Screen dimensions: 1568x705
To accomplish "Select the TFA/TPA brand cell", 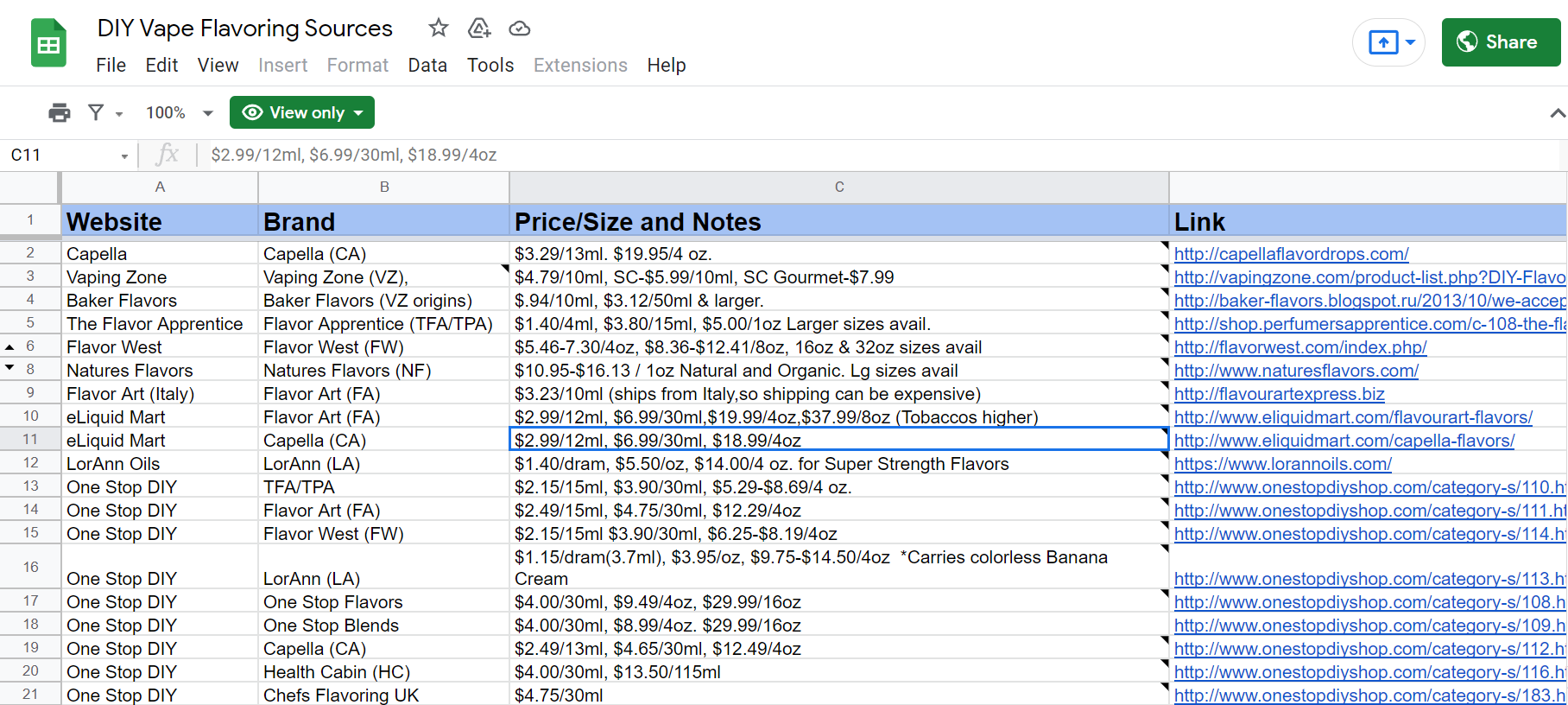I will tap(384, 487).
